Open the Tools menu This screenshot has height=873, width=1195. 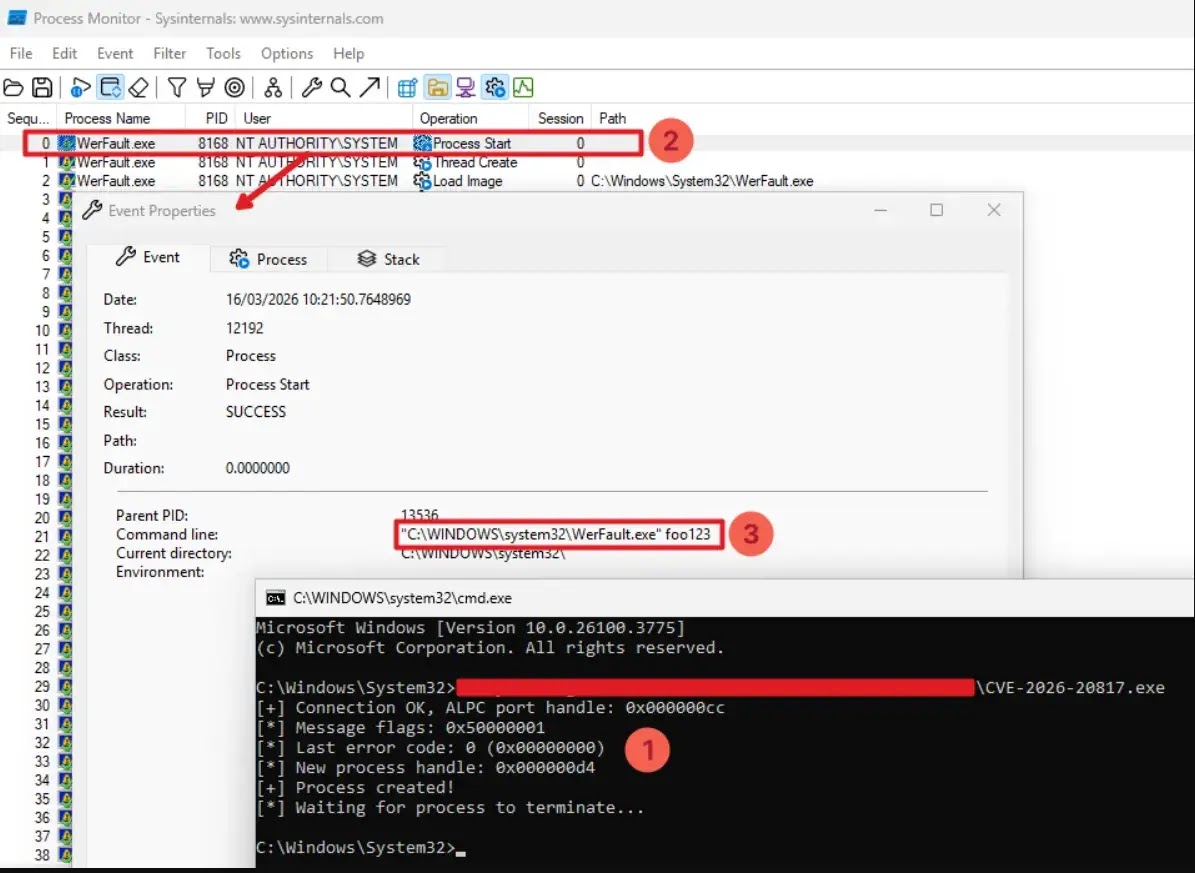223,53
